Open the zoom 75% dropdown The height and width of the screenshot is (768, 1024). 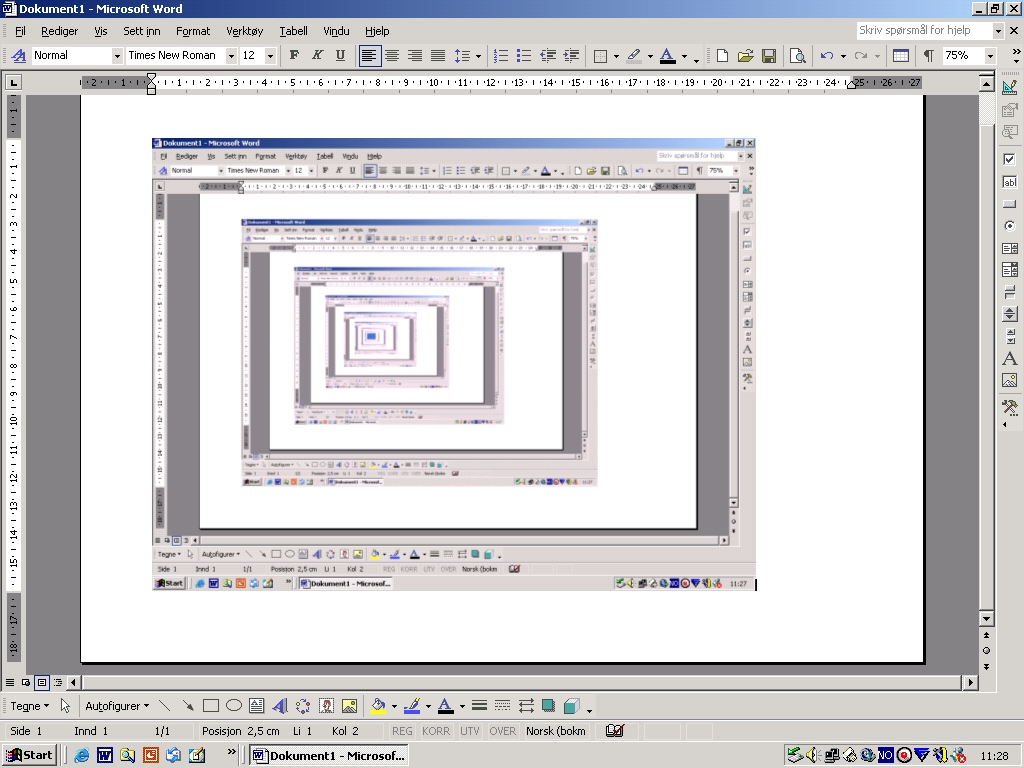click(x=990, y=56)
